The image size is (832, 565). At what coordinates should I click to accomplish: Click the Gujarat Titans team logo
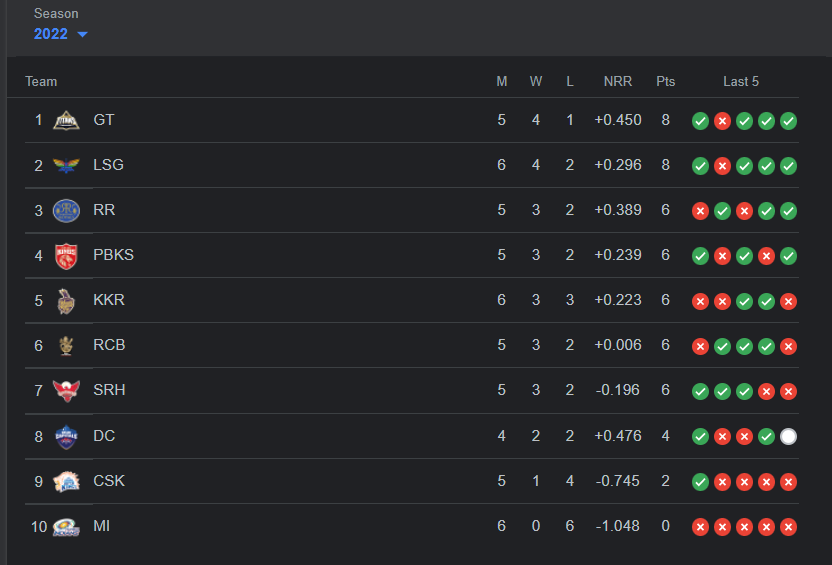point(65,120)
